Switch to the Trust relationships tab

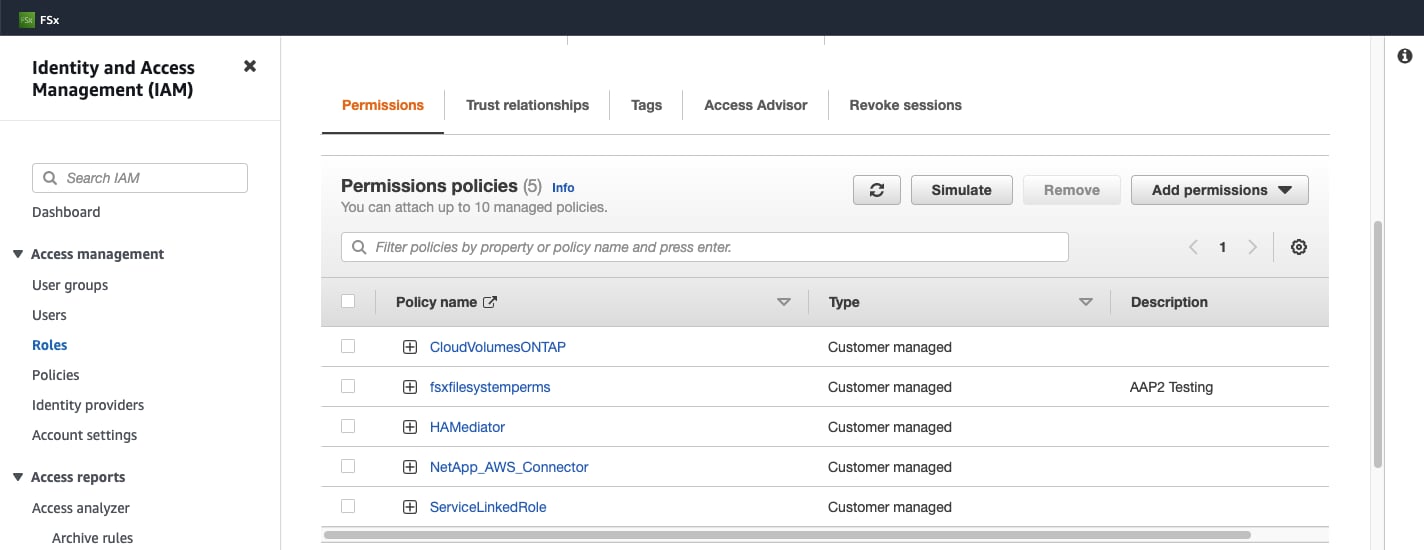[x=527, y=105]
